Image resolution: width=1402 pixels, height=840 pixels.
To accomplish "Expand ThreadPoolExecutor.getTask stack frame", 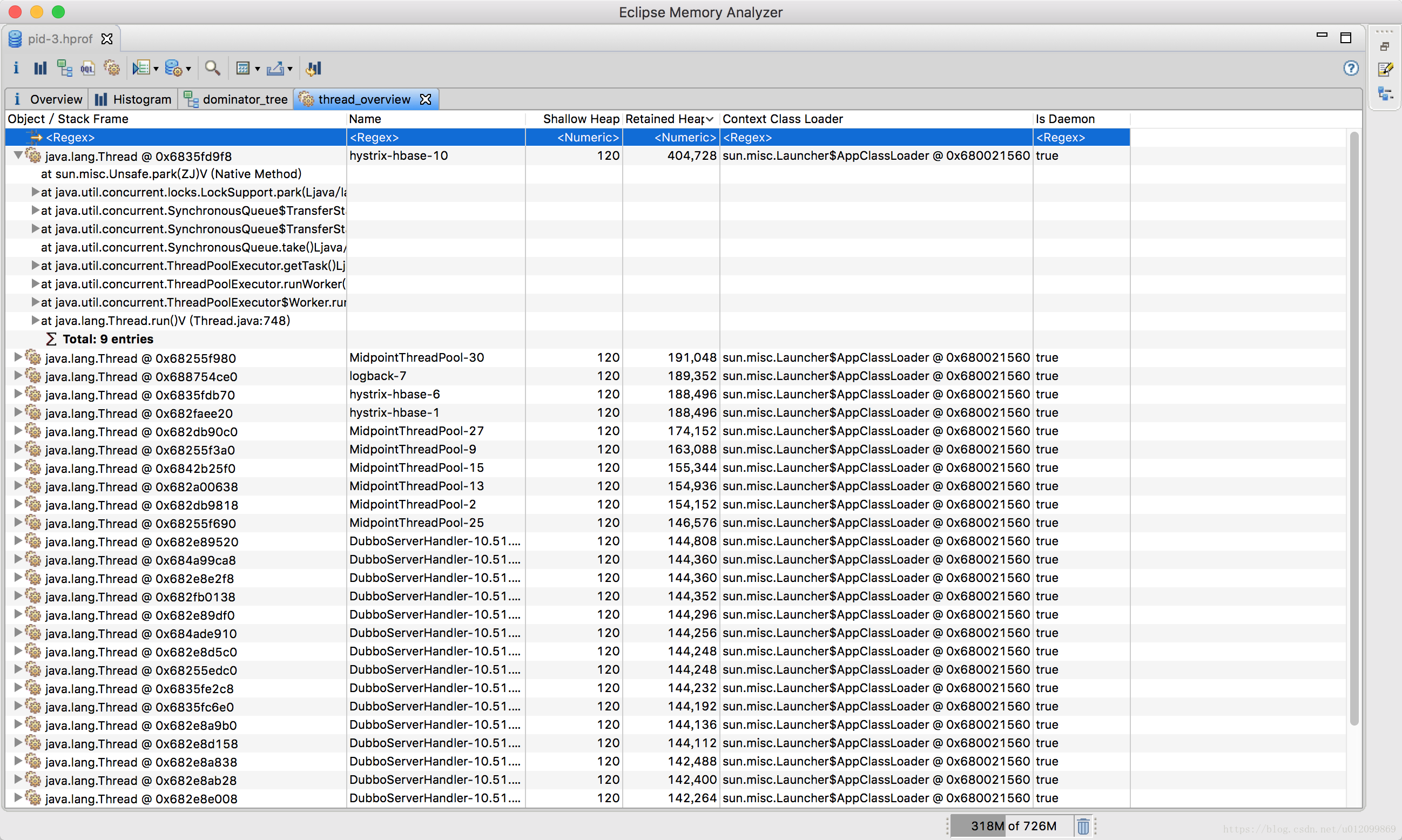I will (x=35, y=266).
